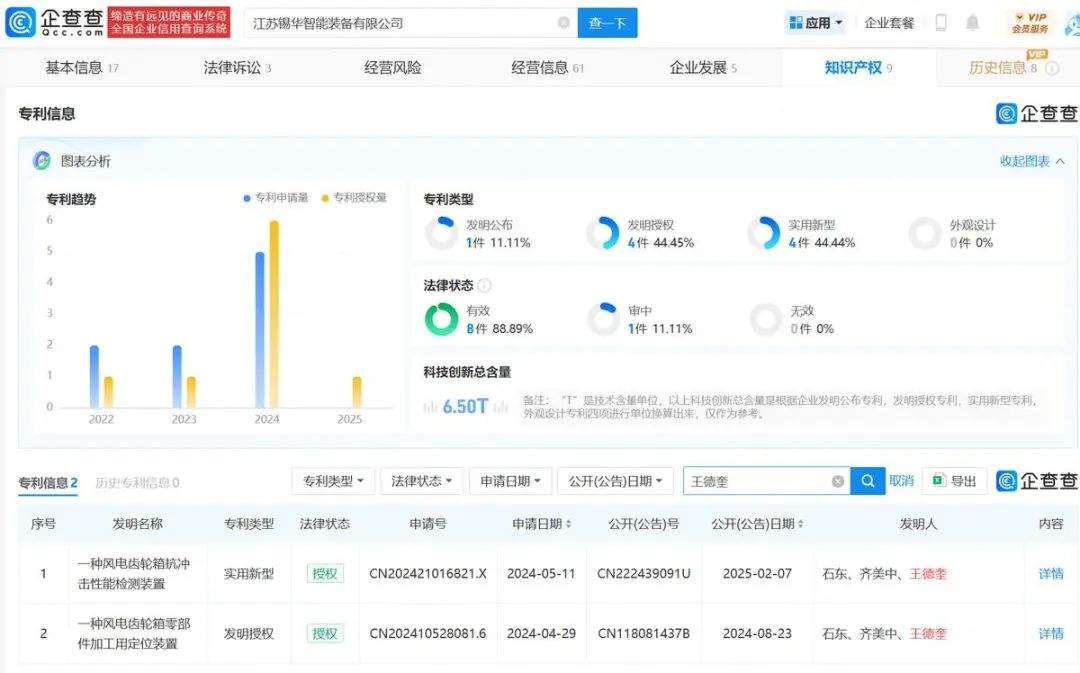
Task: Click the 2024 yellow authorization bar
Action: click(274, 313)
